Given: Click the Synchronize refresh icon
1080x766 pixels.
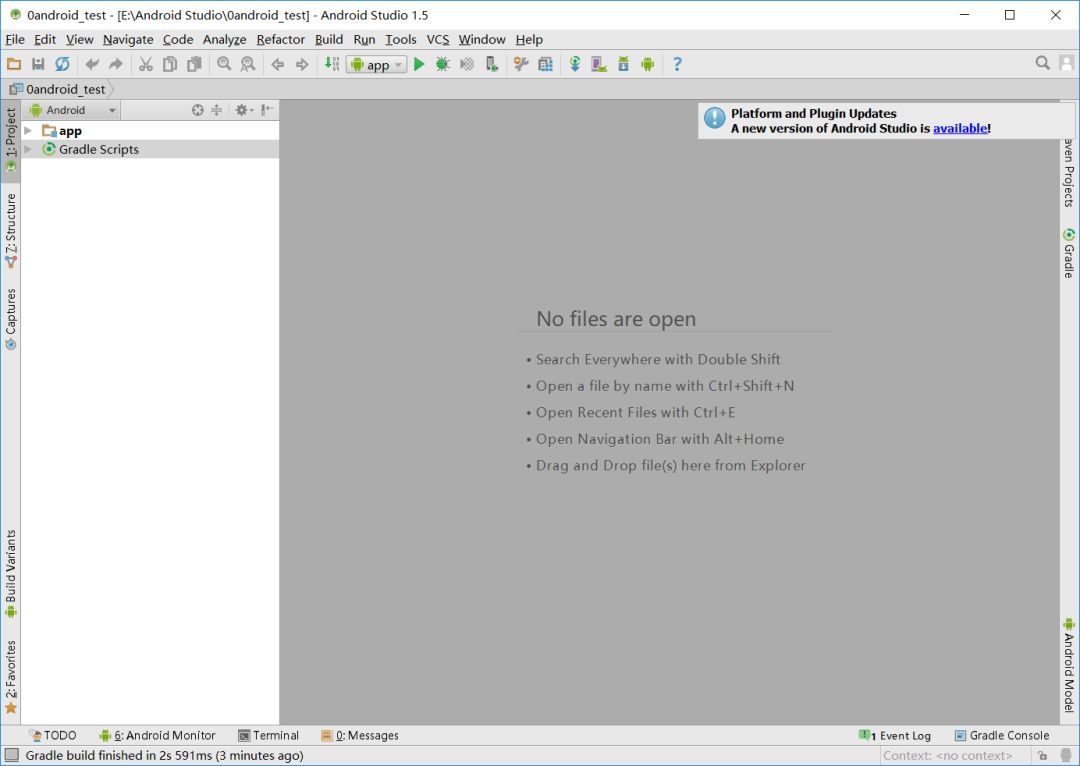Looking at the screenshot, I should (x=62, y=64).
